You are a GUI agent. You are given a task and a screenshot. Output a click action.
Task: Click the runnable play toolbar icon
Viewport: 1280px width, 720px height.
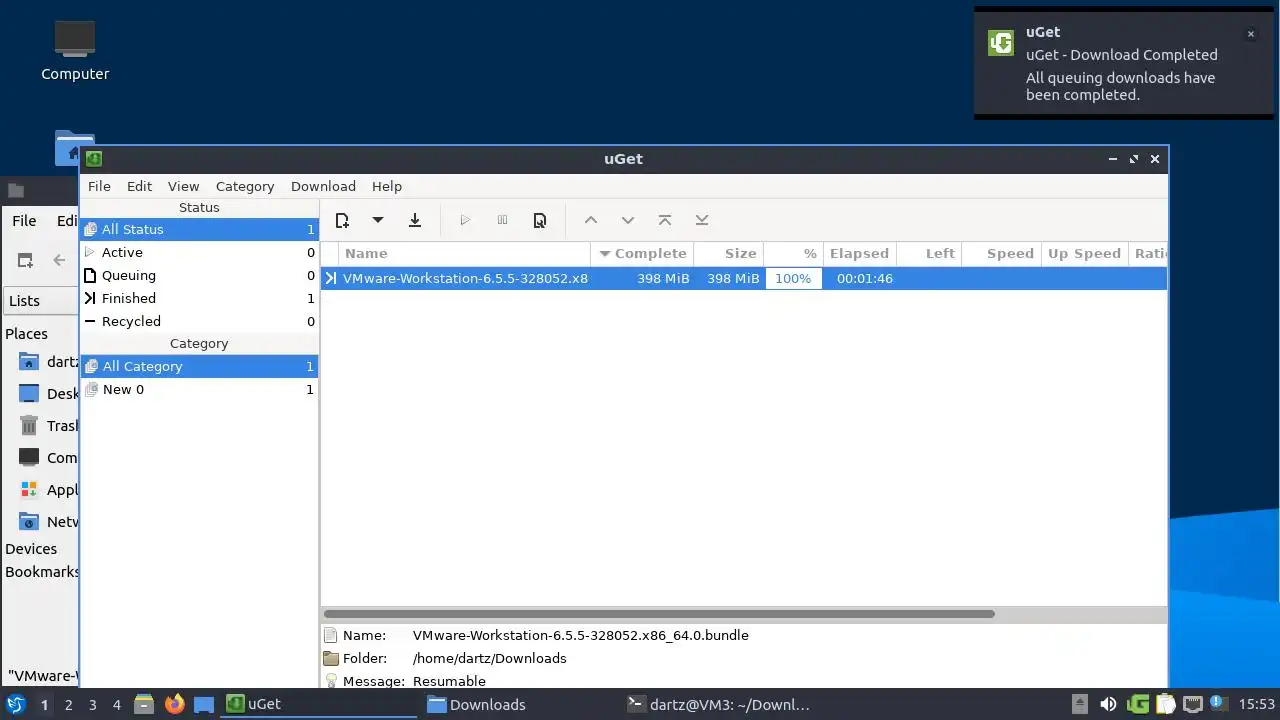pyautogui.click(x=465, y=220)
